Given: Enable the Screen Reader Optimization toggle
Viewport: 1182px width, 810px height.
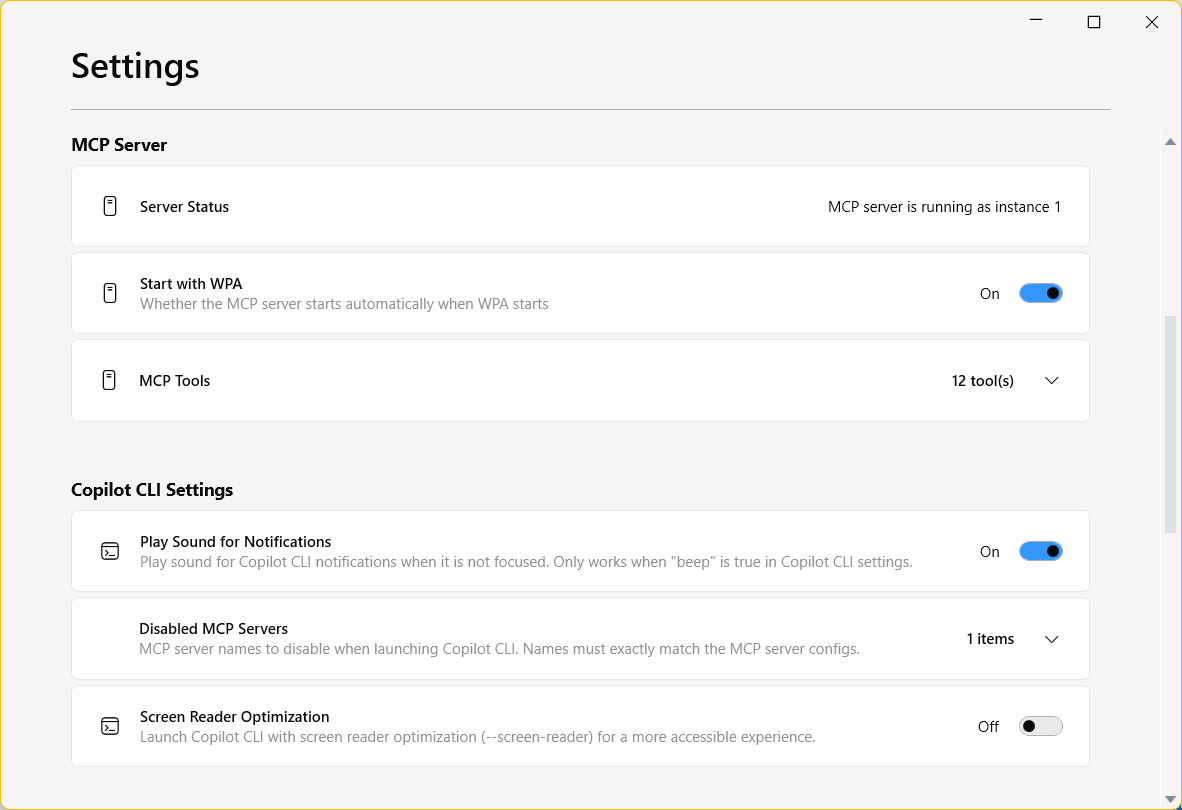Looking at the screenshot, I should pos(1040,726).
